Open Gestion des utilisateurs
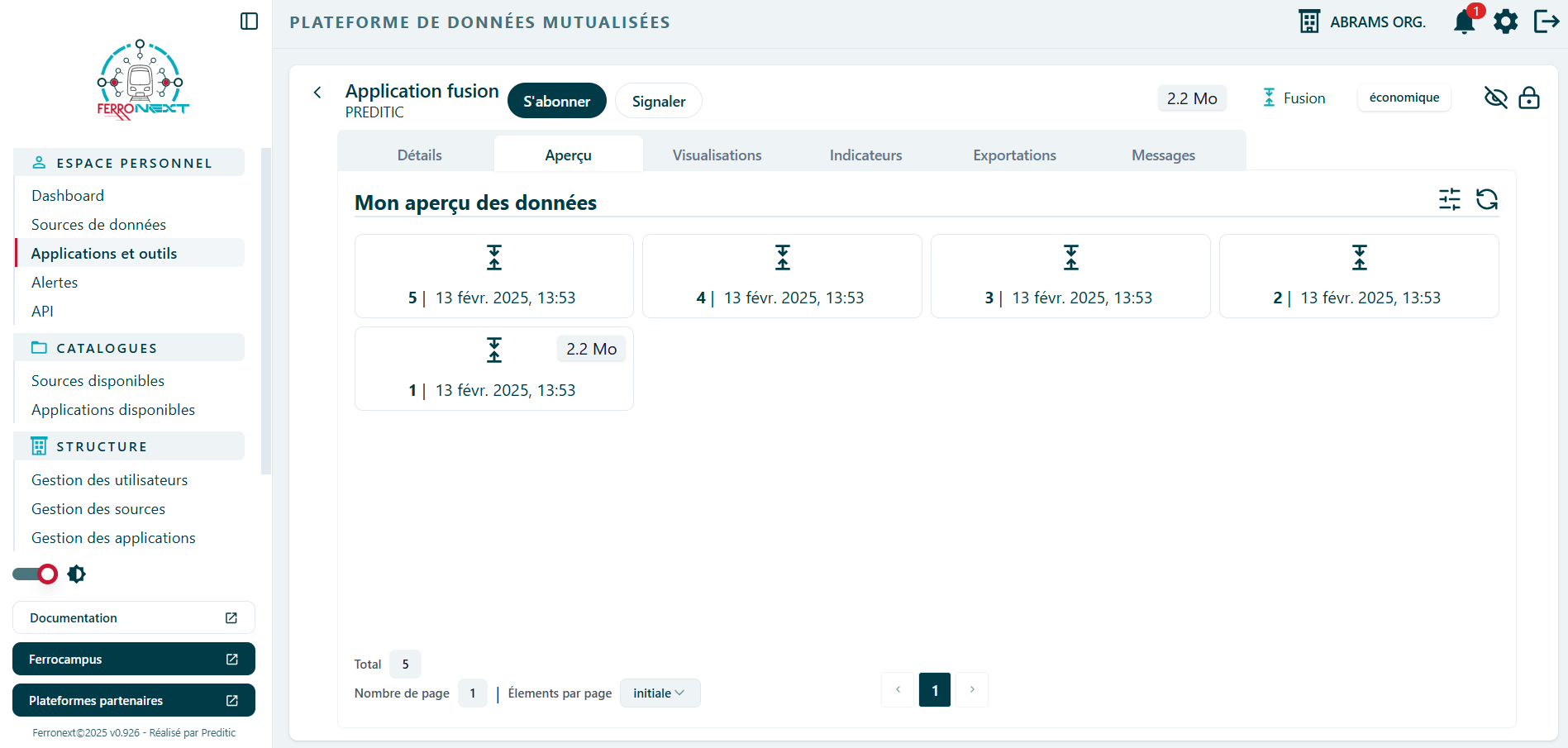Image resolution: width=1568 pixels, height=748 pixels. point(109,479)
